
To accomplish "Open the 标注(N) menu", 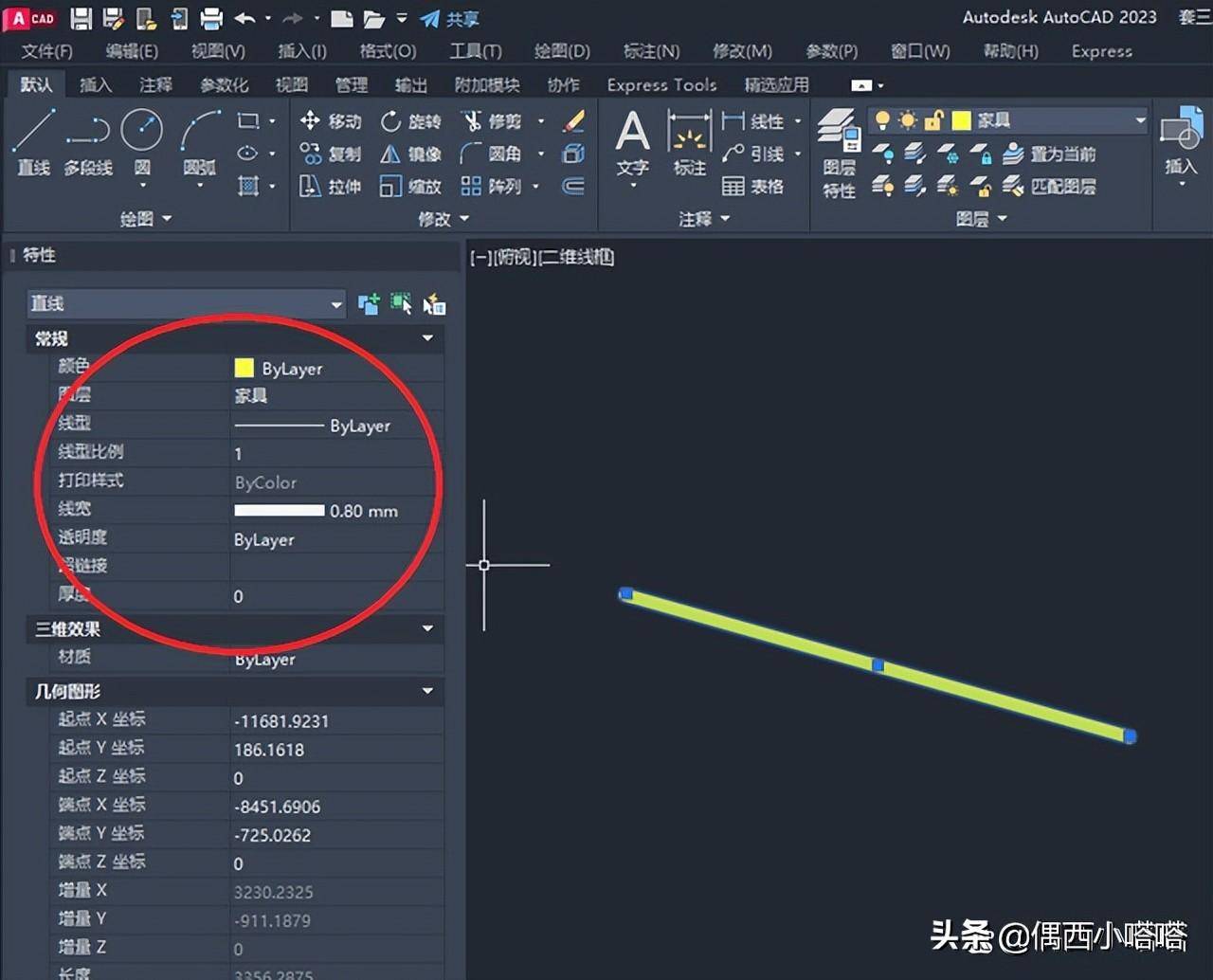I will point(651,51).
